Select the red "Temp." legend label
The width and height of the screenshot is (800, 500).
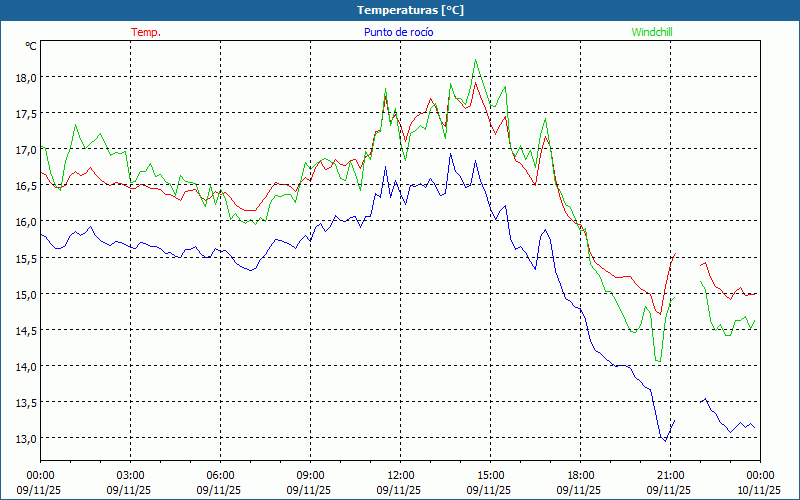click(x=146, y=32)
